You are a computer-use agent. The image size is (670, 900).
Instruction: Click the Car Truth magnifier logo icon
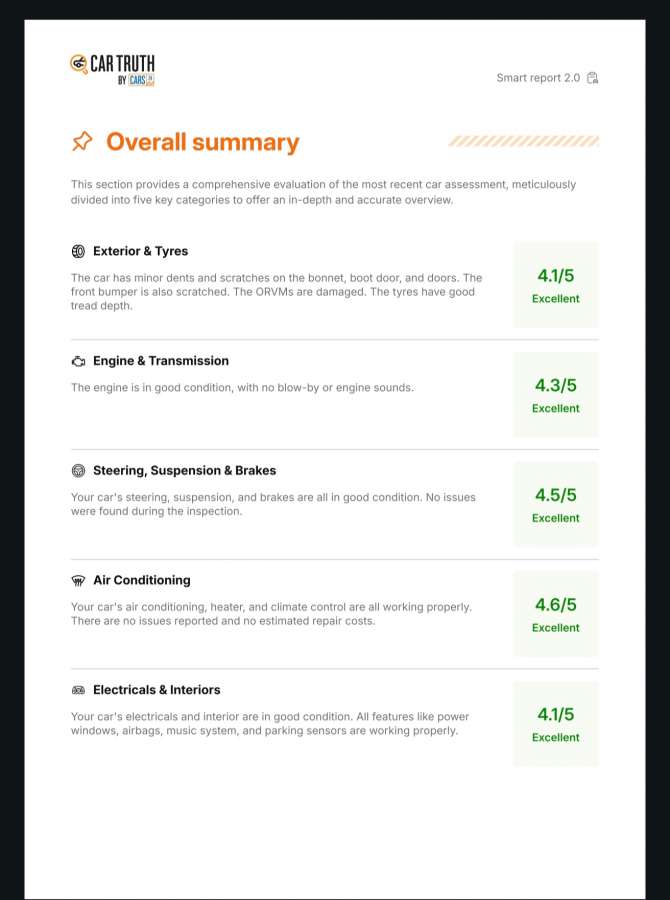tap(79, 64)
